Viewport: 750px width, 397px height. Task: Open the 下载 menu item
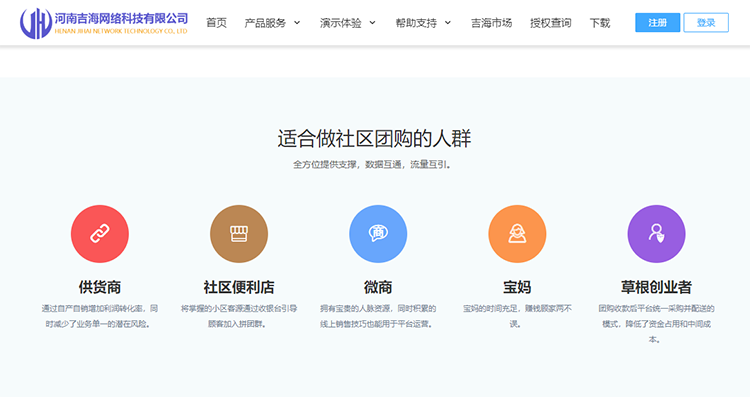pos(600,22)
